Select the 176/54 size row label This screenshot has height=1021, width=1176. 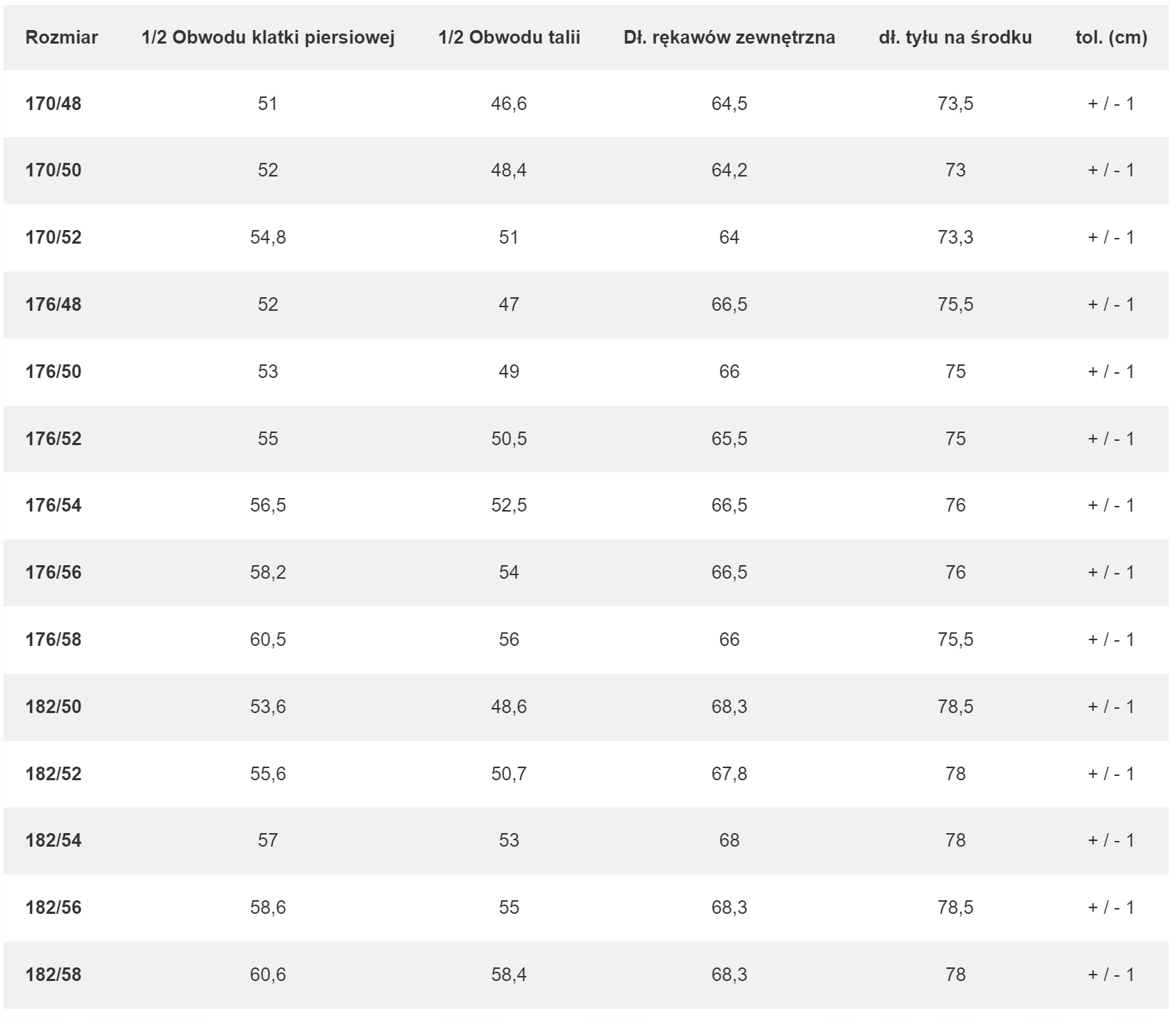pos(54,505)
